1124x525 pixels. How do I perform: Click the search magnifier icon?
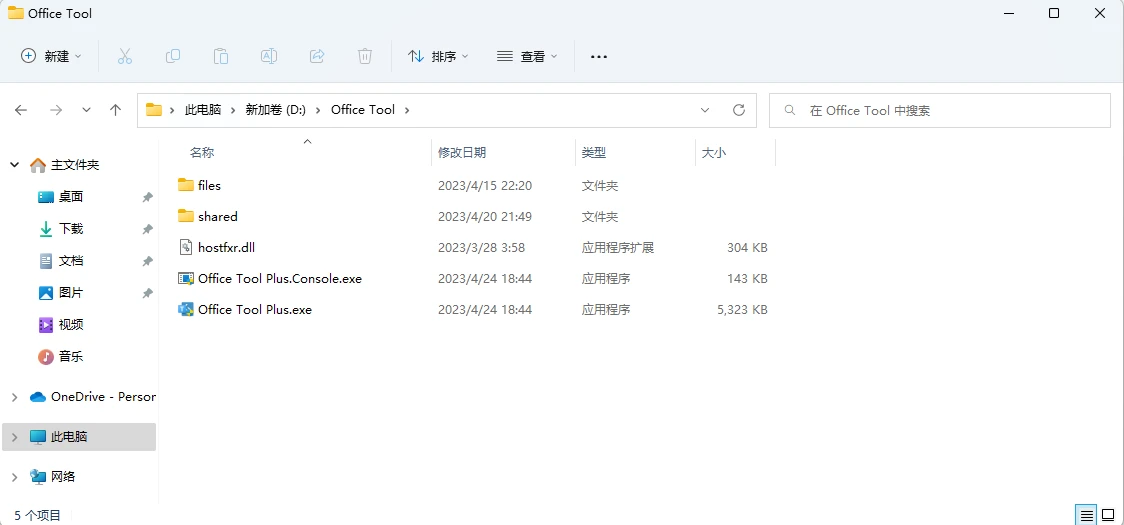(x=790, y=110)
